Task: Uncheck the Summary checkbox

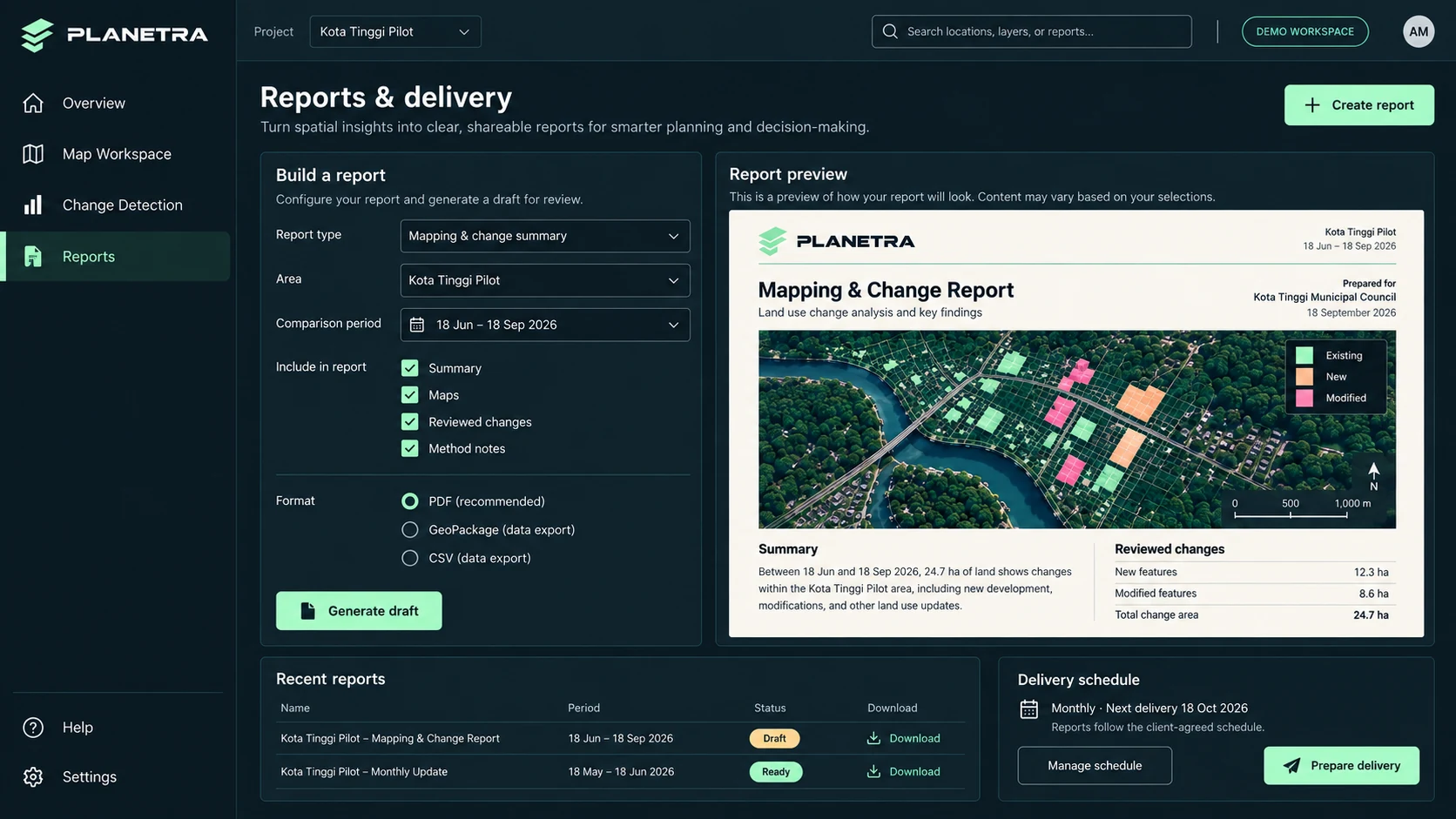Action: 409,368
